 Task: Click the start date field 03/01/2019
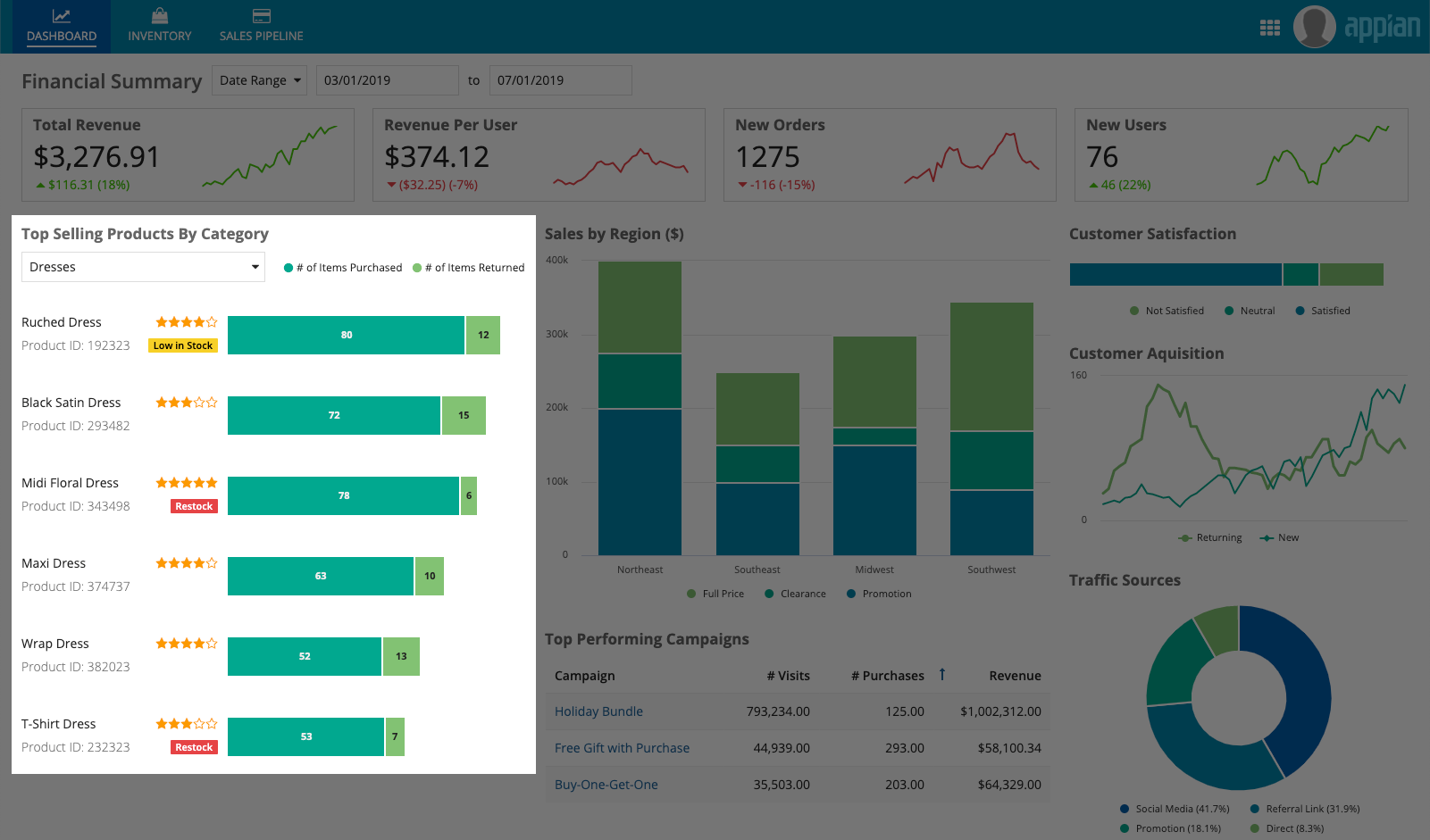pyautogui.click(x=388, y=80)
